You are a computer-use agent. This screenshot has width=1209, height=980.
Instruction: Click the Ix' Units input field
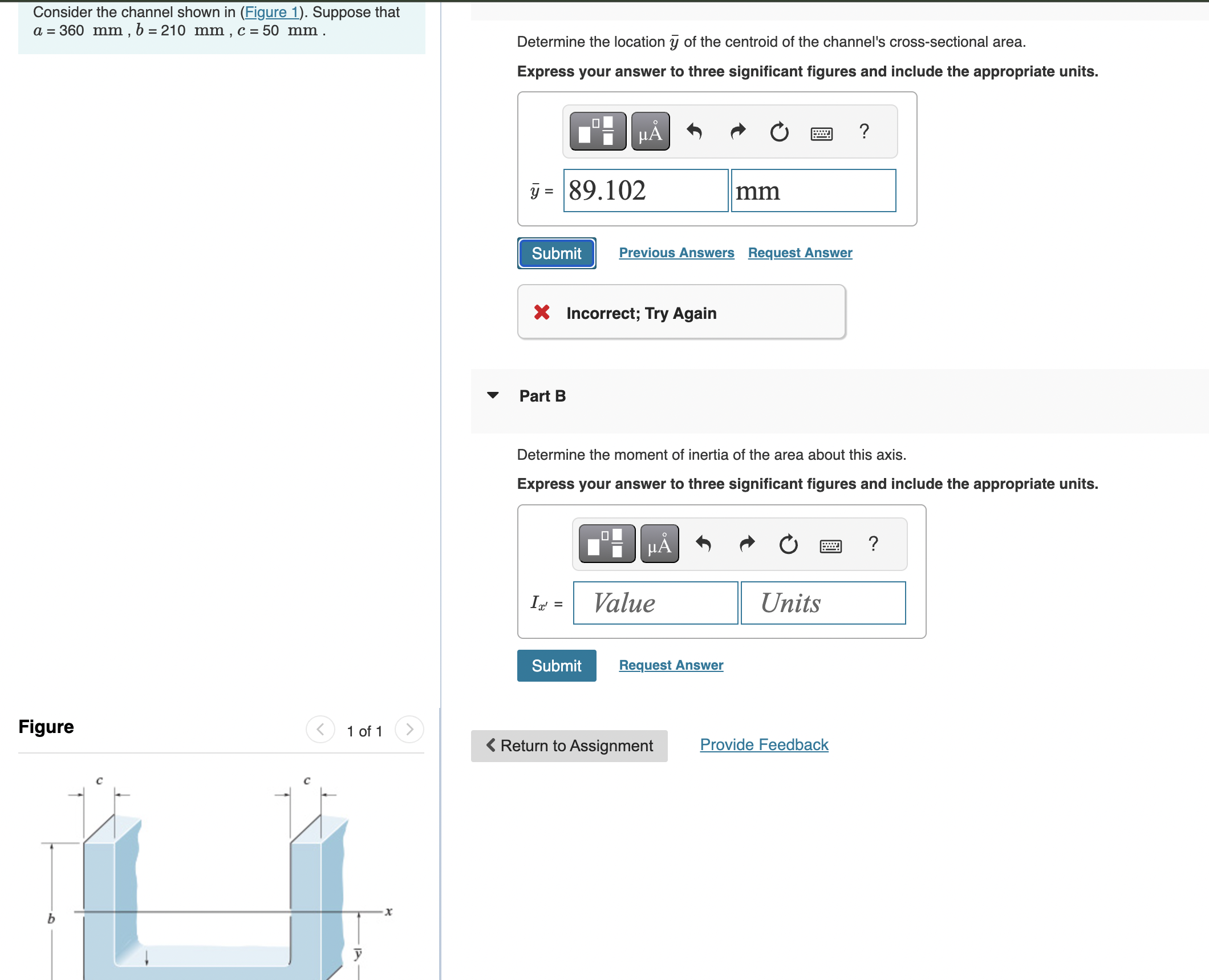coord(823,603)
